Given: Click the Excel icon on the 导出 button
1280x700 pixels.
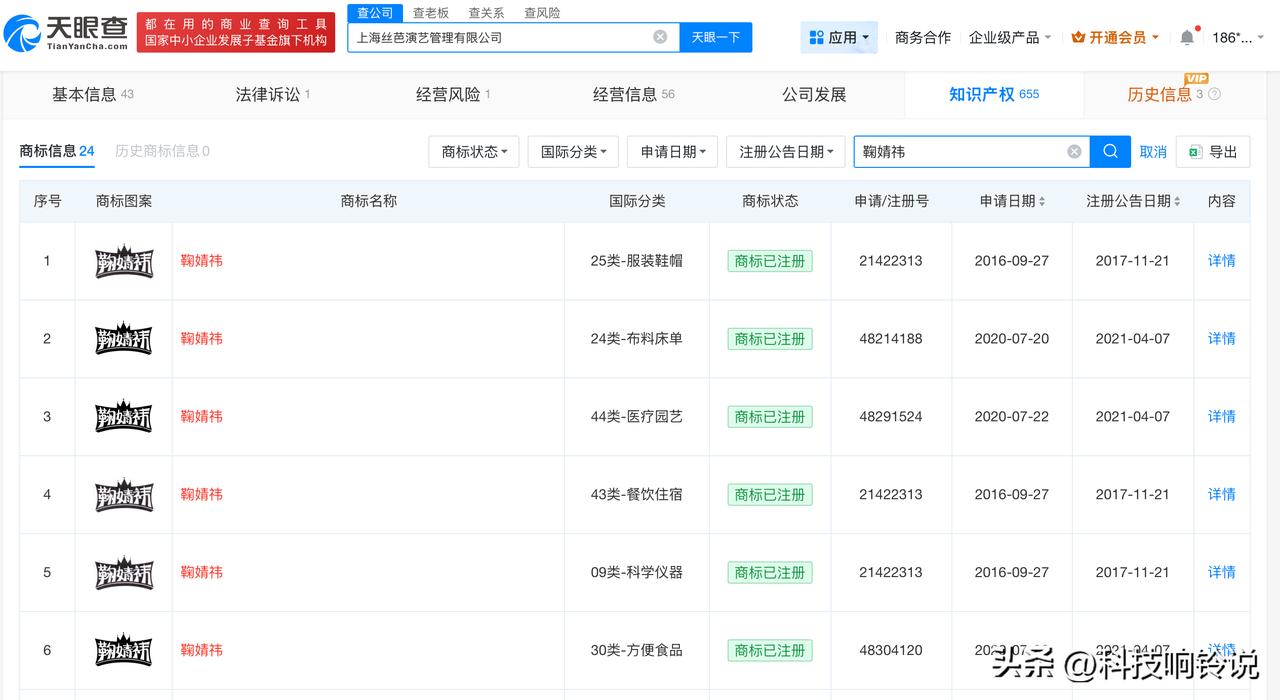Looking at the screenshot, I should (x=1195, y=151).
